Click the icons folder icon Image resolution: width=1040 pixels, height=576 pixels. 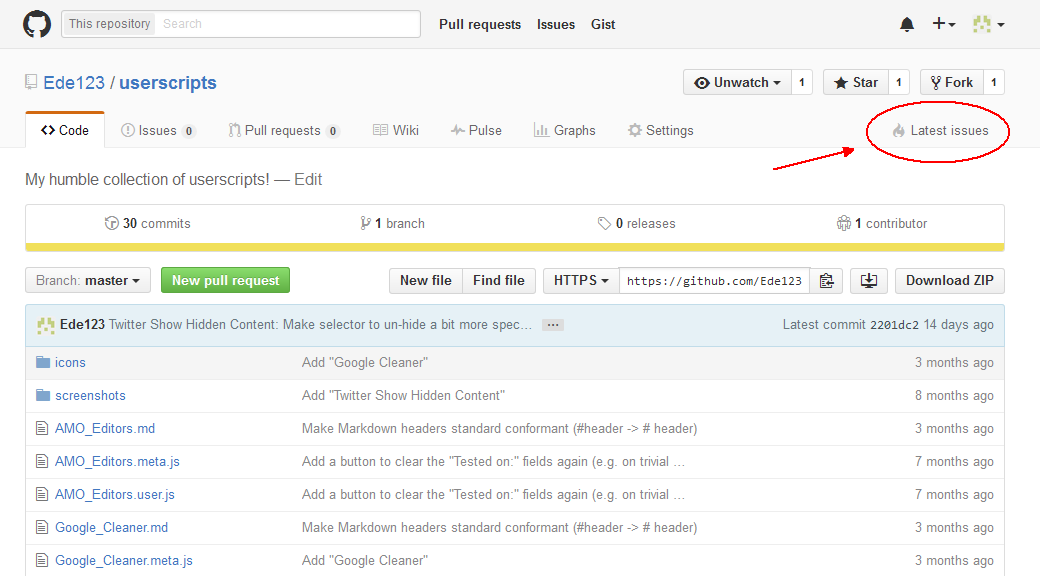(43, 362)
